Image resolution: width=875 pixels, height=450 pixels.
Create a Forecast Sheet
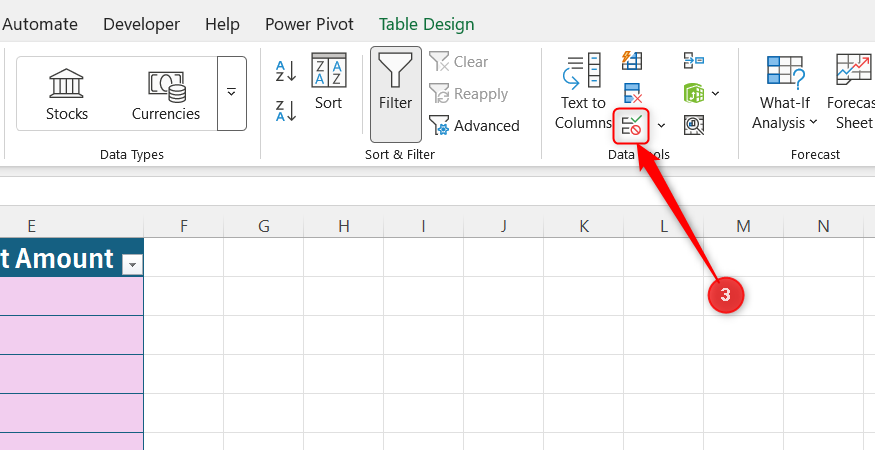(x=850, y=92)
